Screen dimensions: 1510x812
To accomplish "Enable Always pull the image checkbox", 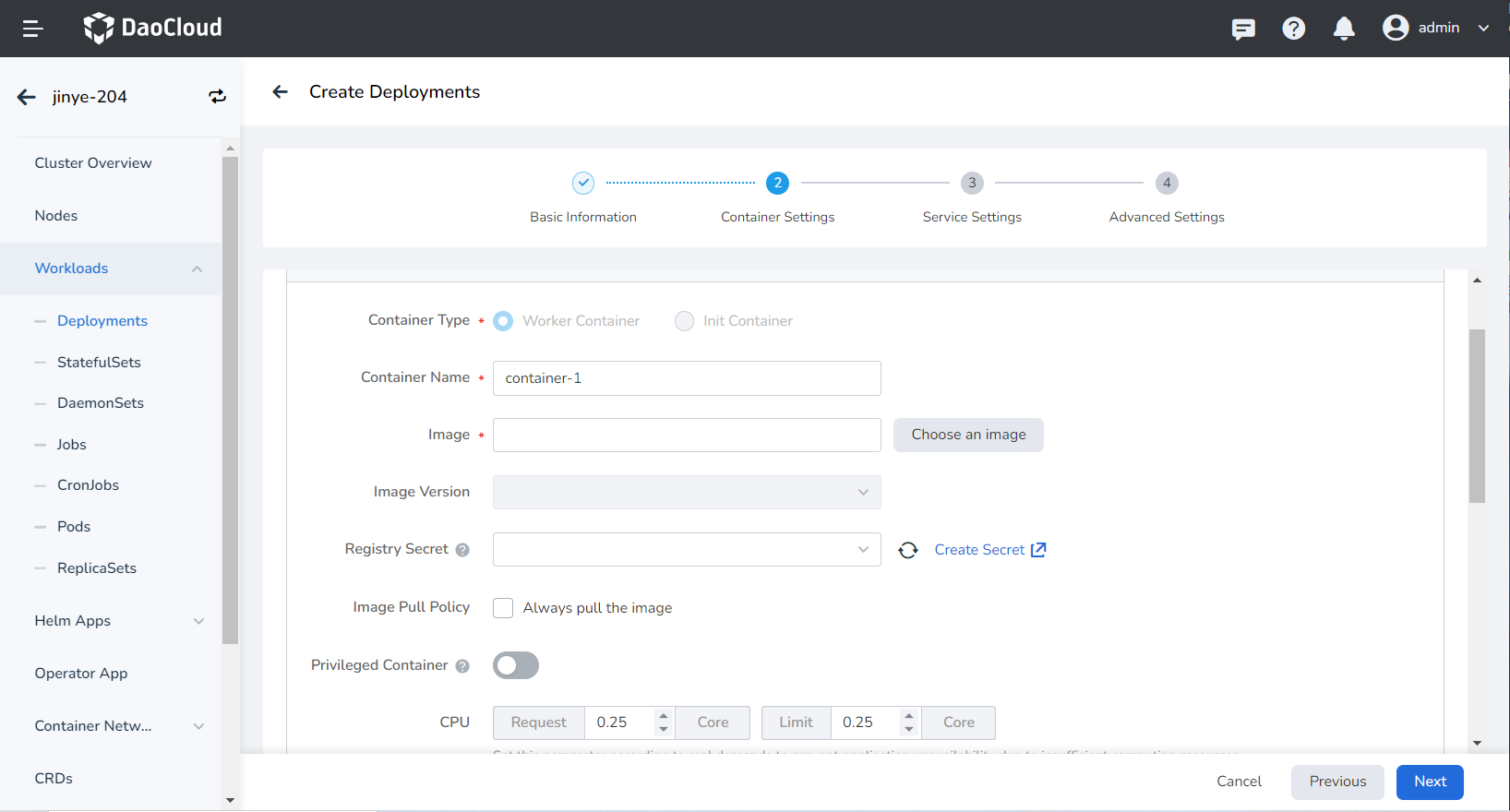I will pos(503,608).
